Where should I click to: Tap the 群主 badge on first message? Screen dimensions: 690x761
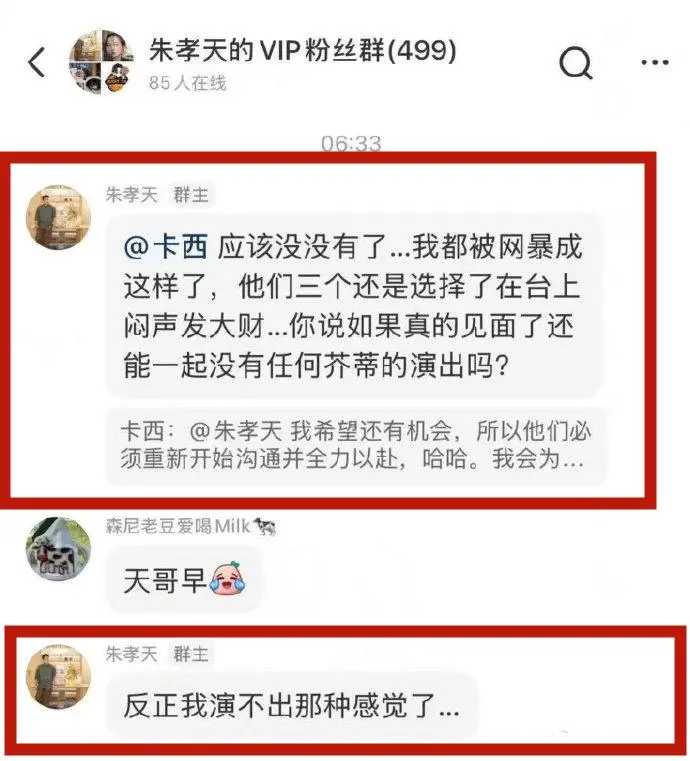pyautogui.click(x=191, y=195)
